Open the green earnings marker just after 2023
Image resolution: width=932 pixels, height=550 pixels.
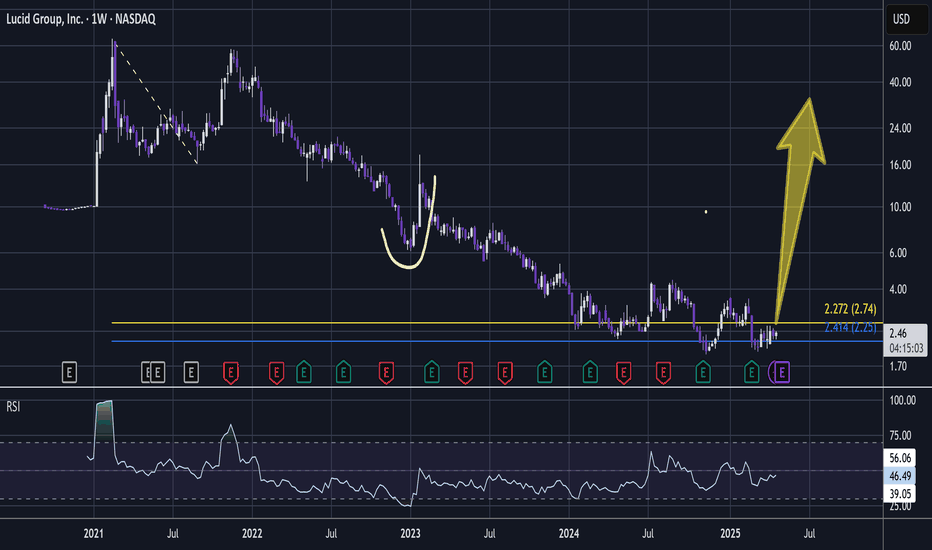[x=432, y=373]
